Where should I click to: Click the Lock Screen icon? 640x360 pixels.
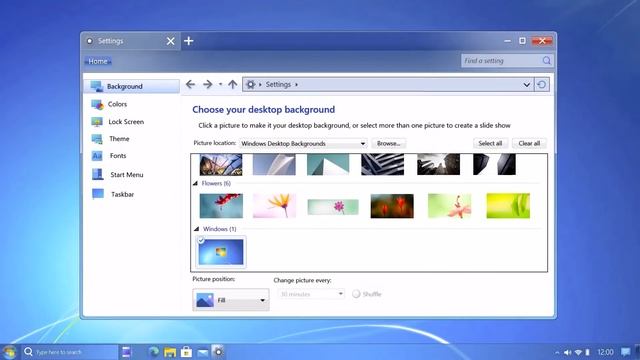coord(97,122)
